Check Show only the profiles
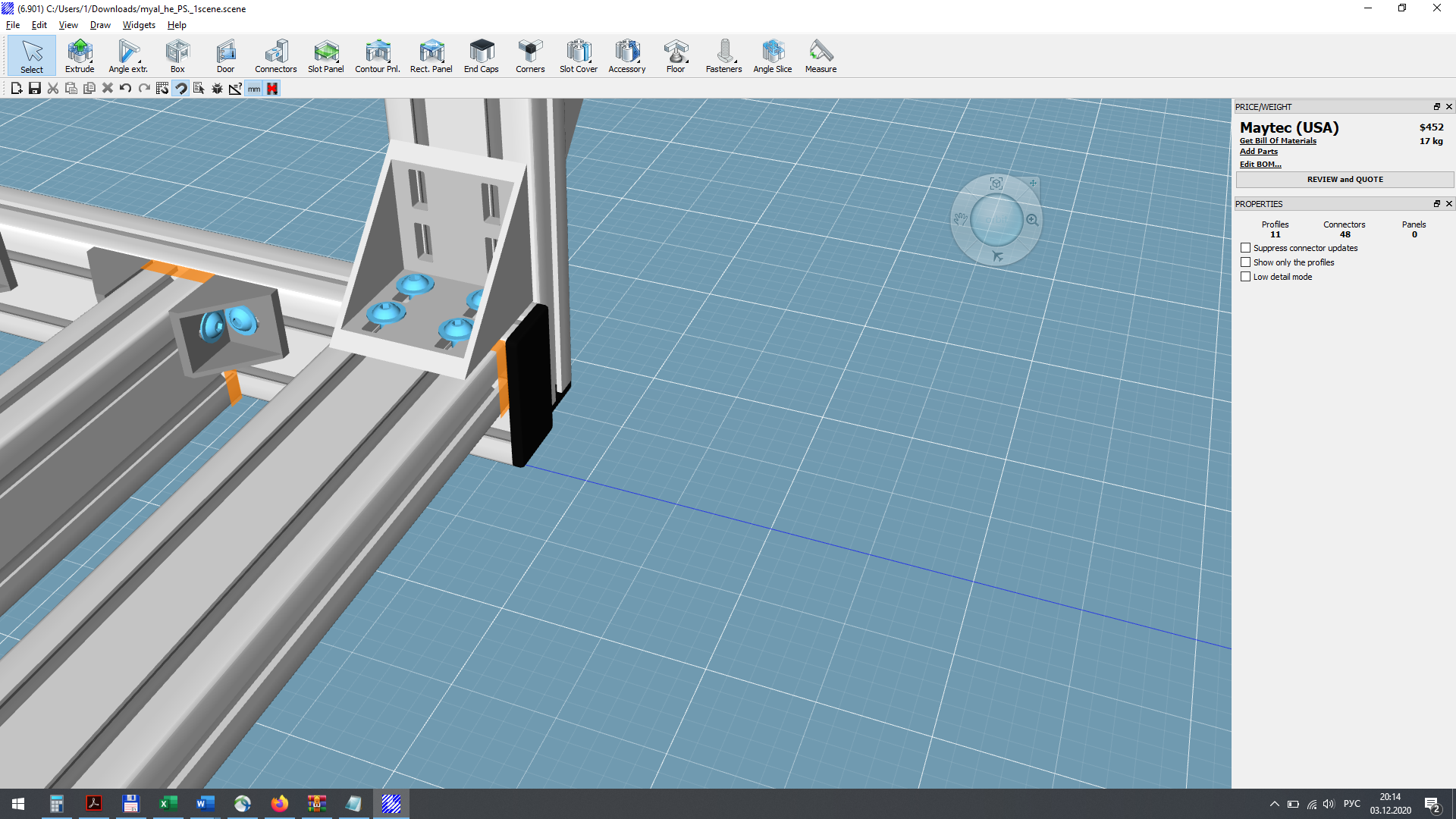1456x819 pixels. coord(1245,262)
